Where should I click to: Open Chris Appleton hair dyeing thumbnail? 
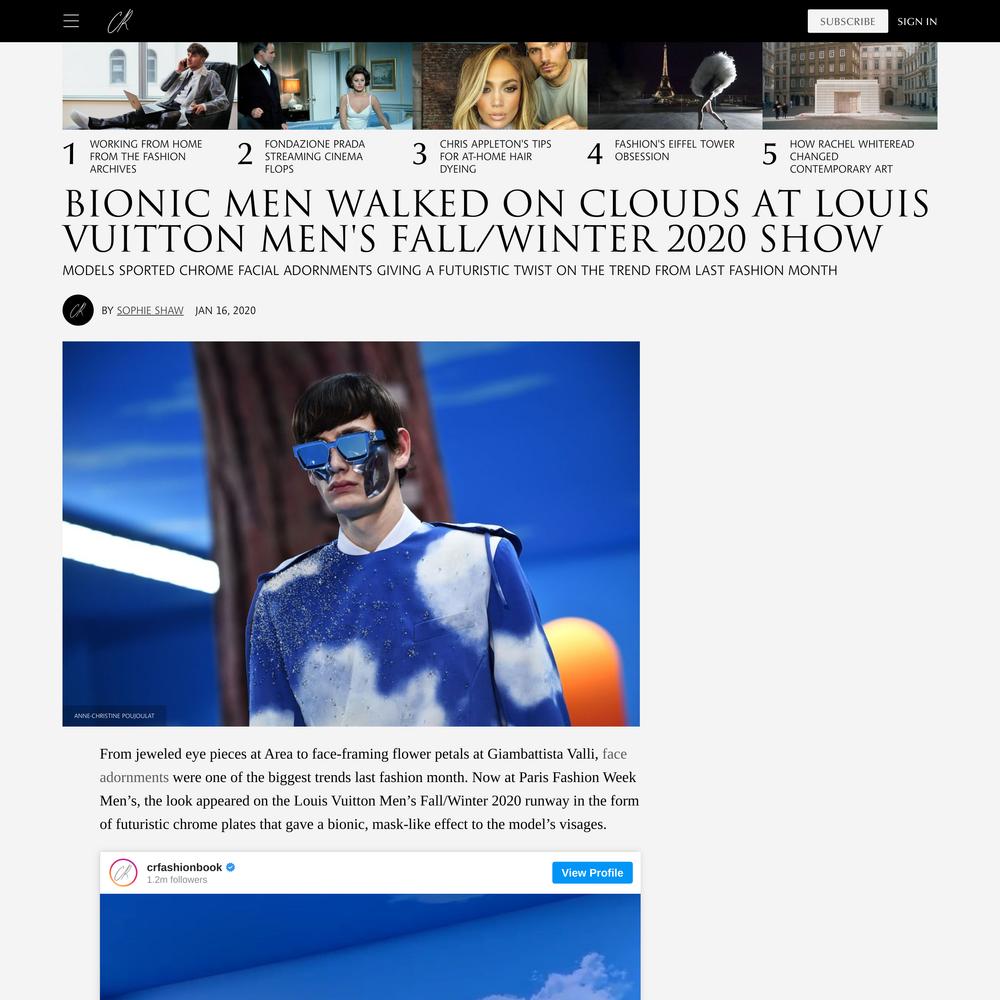[x=499, y=86]
